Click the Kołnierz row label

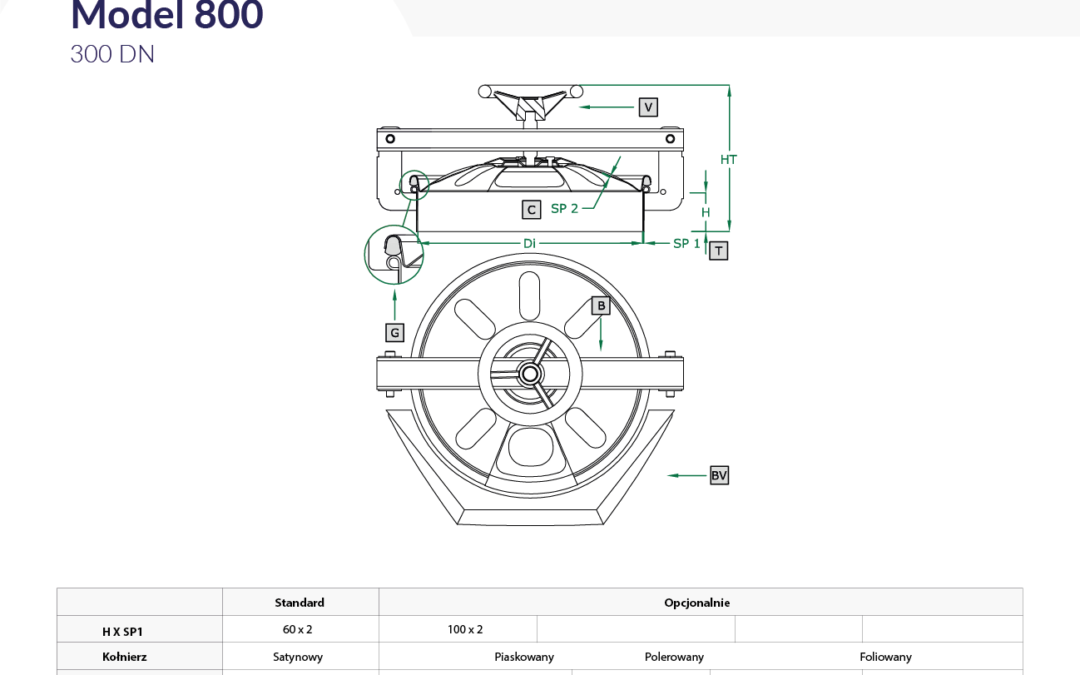click(125, 656)
